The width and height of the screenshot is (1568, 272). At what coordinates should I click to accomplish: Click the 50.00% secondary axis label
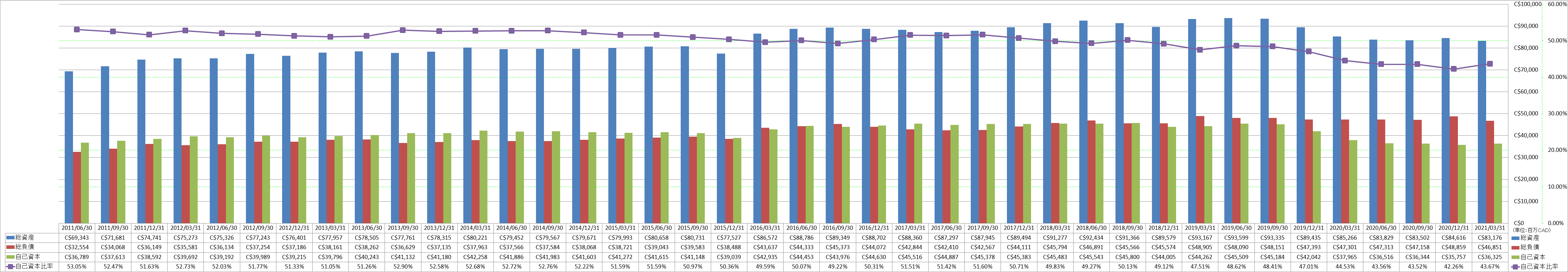point(1557,41)
